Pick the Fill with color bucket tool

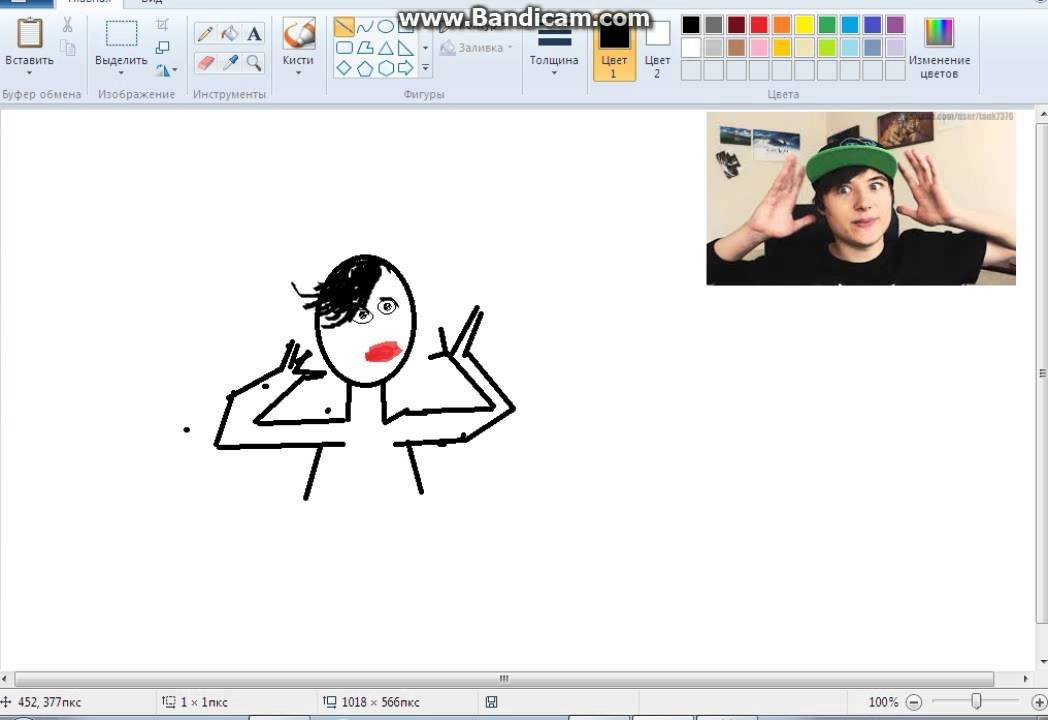point(230,34)
